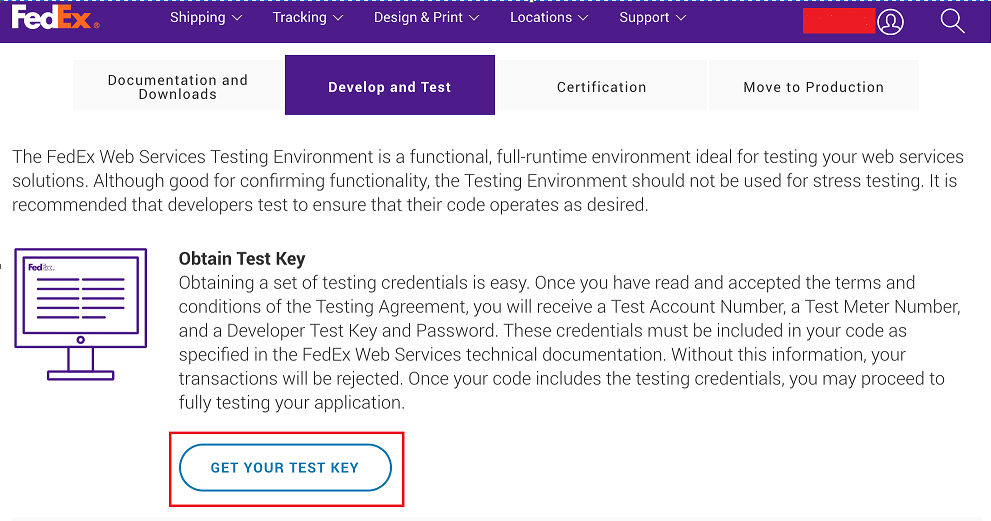Viewport: 991px width, 521px height.
Task: Click the FedEx logo
Action: 55,18
